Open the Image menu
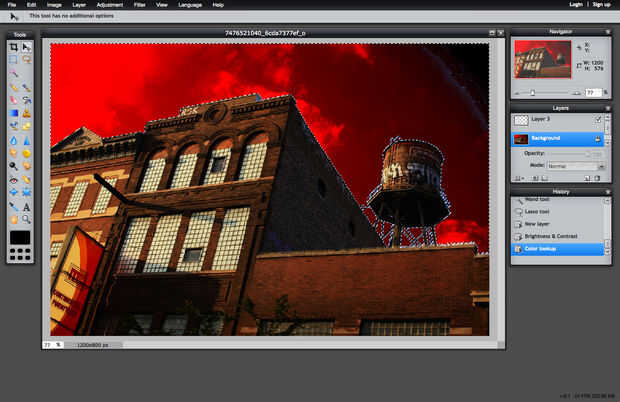 coord(54,5)
